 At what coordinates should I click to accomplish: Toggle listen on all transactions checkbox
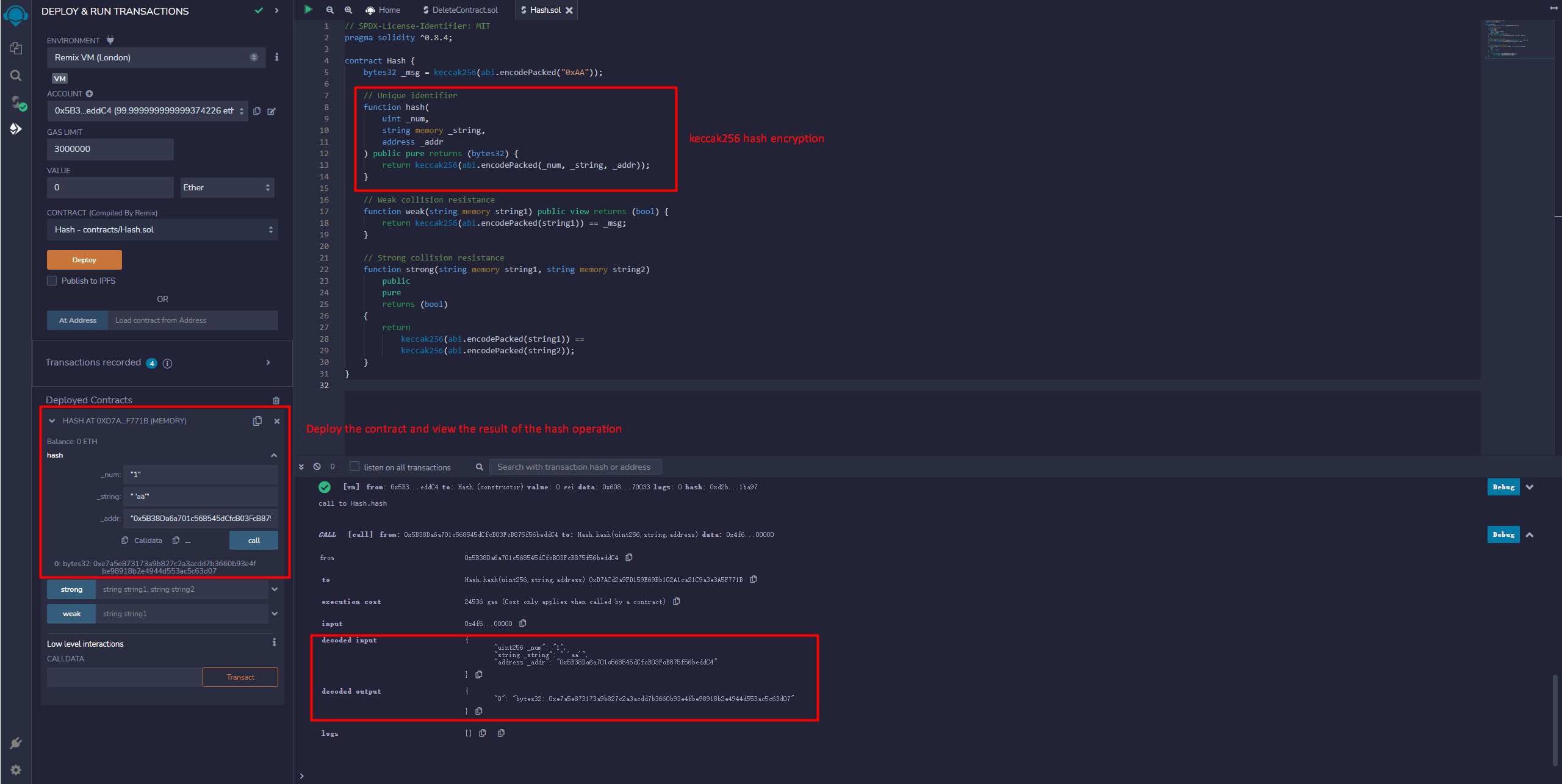355,467
